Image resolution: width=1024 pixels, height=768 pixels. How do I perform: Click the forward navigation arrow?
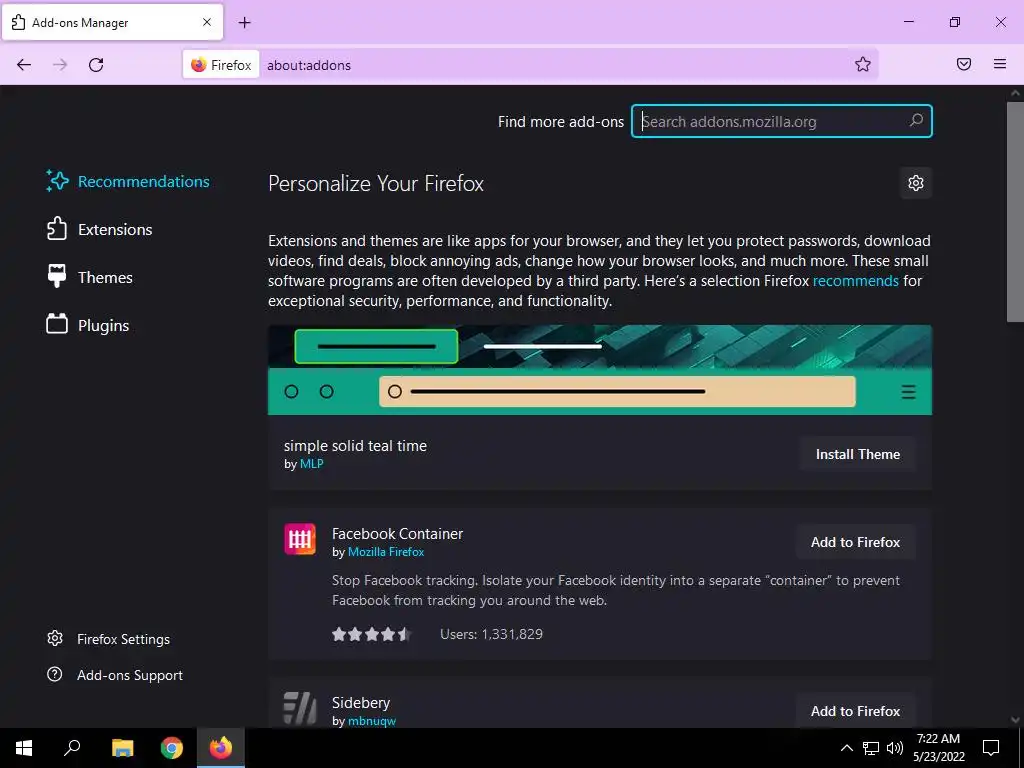60,65
